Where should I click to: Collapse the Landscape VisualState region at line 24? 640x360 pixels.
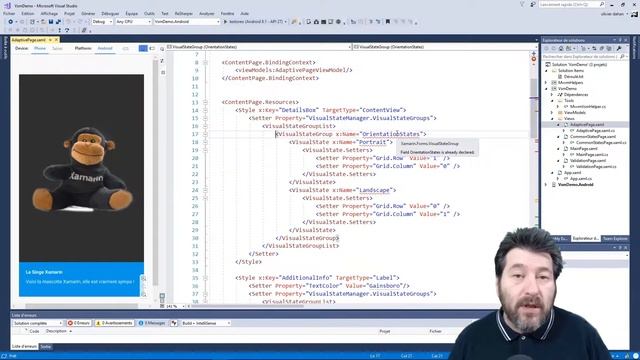point(205,190)
